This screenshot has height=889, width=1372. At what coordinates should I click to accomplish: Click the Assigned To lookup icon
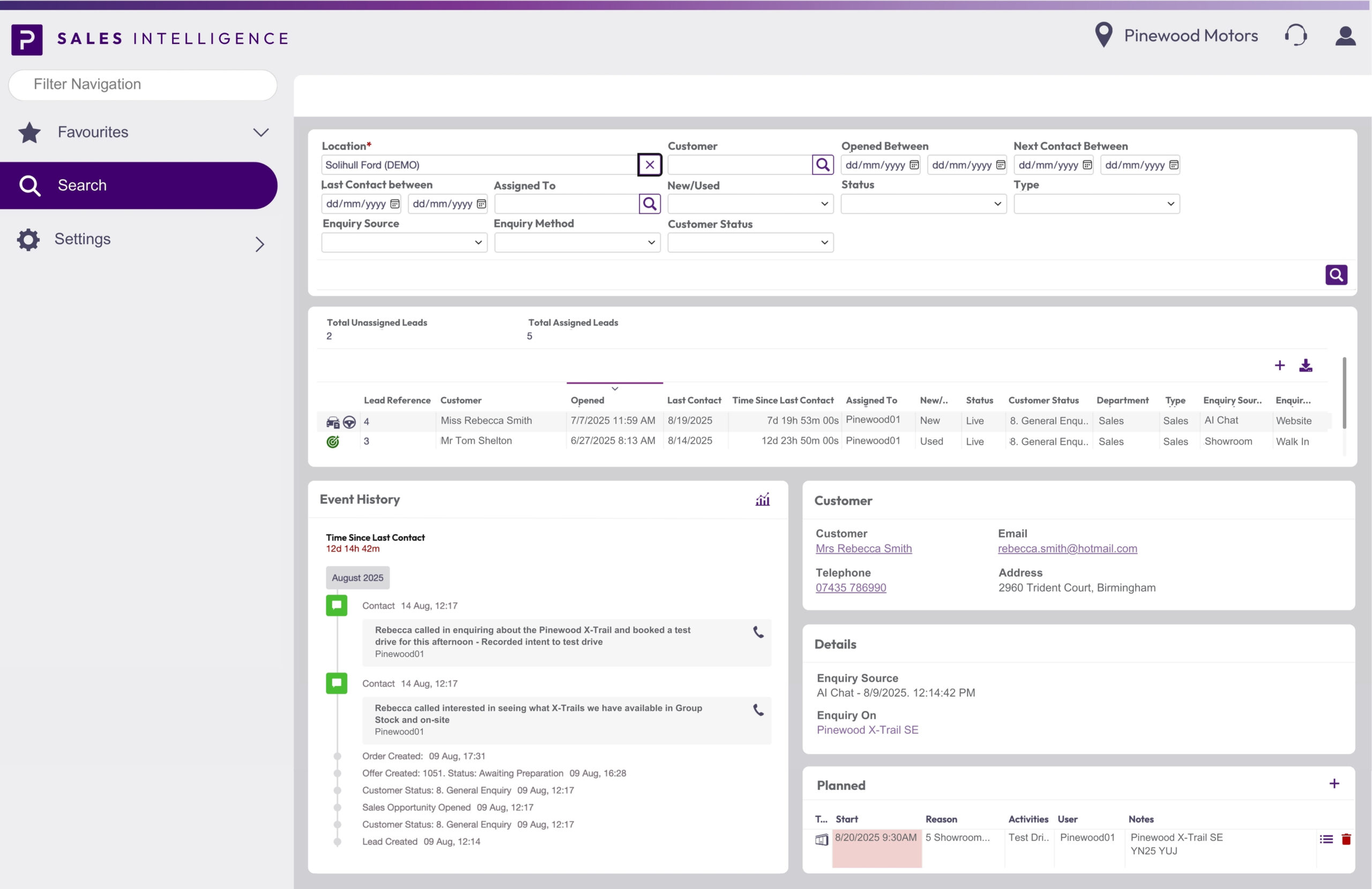pos(649,204)
